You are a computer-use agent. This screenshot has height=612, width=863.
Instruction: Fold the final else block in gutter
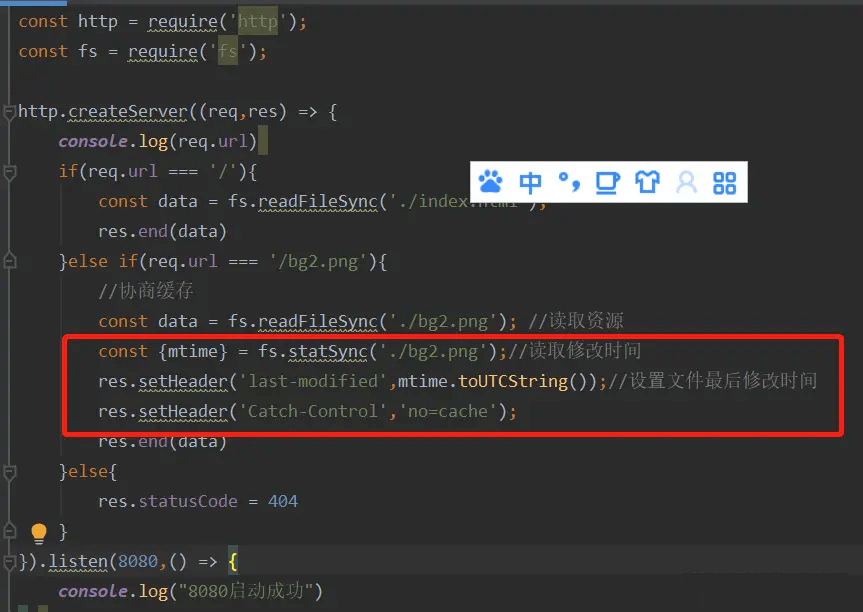click(10, 471)
